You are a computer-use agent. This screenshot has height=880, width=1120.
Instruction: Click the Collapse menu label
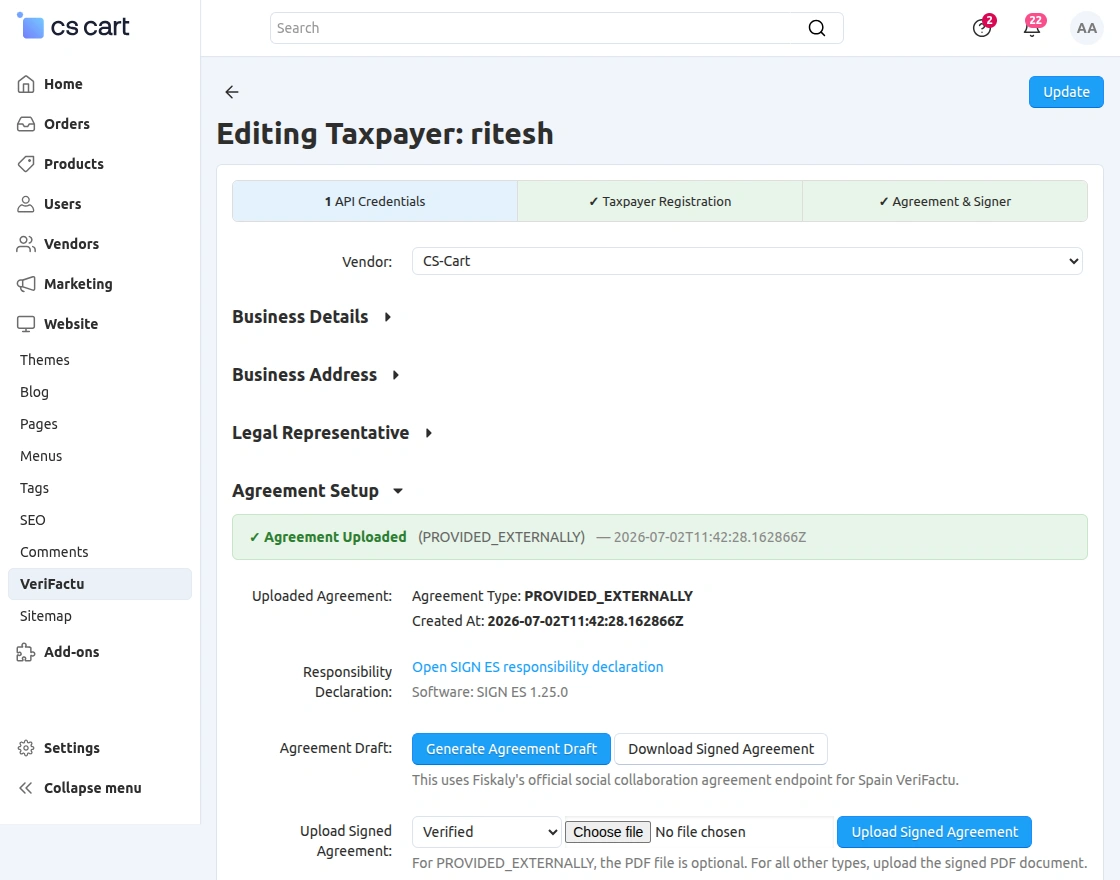click(x=93, y=788)
